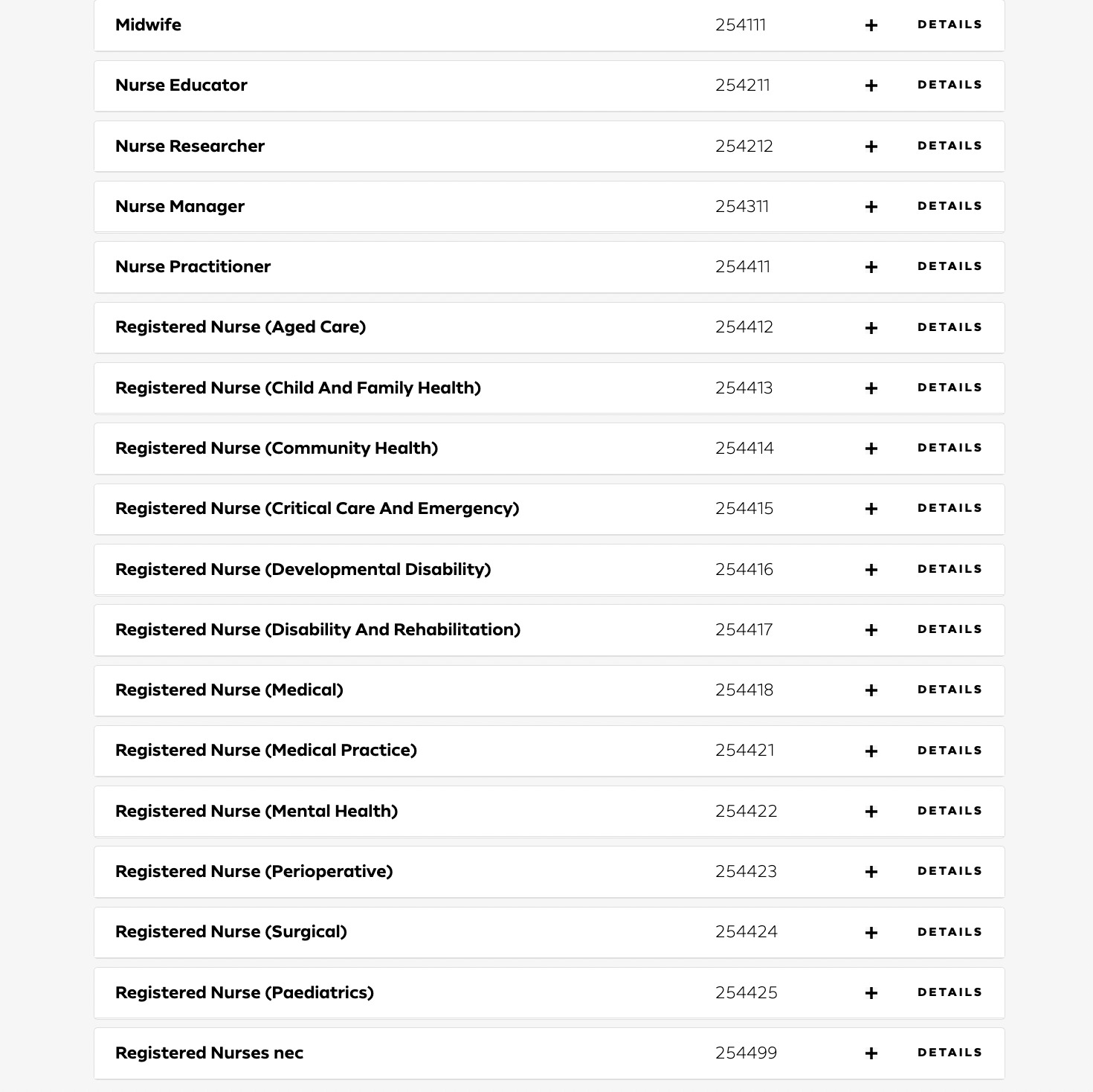The image size is (1093, 1092).
Task: Click the plus icon for Registered Nurse (Paediatrics)
Action: [x=871, y=992]
